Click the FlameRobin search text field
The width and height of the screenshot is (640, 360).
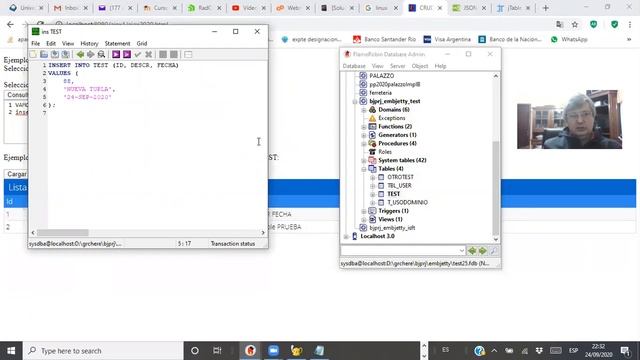(x=400, y=250)
